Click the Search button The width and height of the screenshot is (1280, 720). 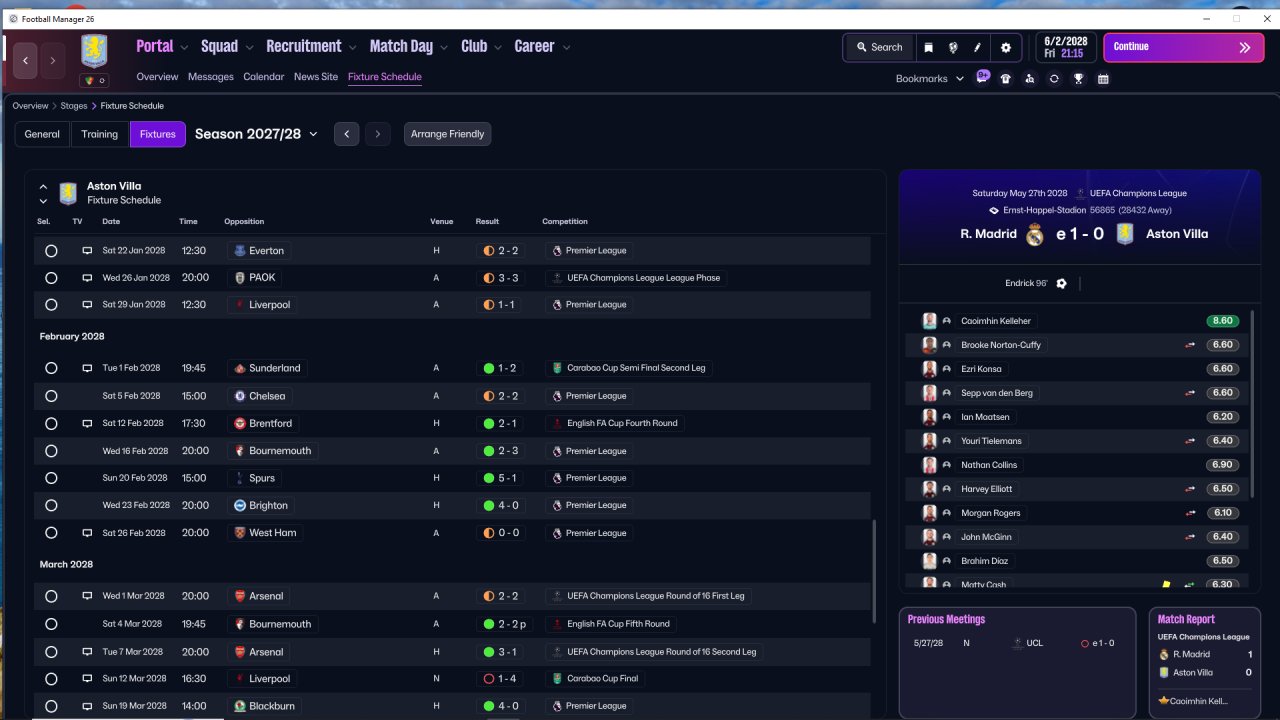click(879, 47)
